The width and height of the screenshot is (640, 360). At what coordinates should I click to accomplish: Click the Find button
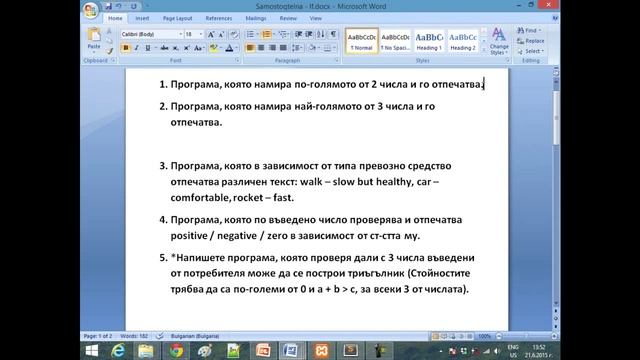(529, 31)
